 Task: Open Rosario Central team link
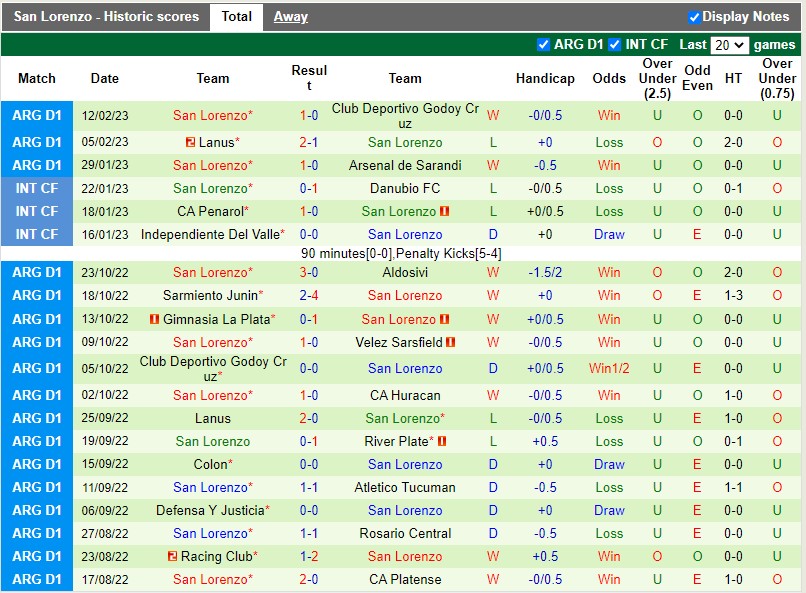pos(405,533)
